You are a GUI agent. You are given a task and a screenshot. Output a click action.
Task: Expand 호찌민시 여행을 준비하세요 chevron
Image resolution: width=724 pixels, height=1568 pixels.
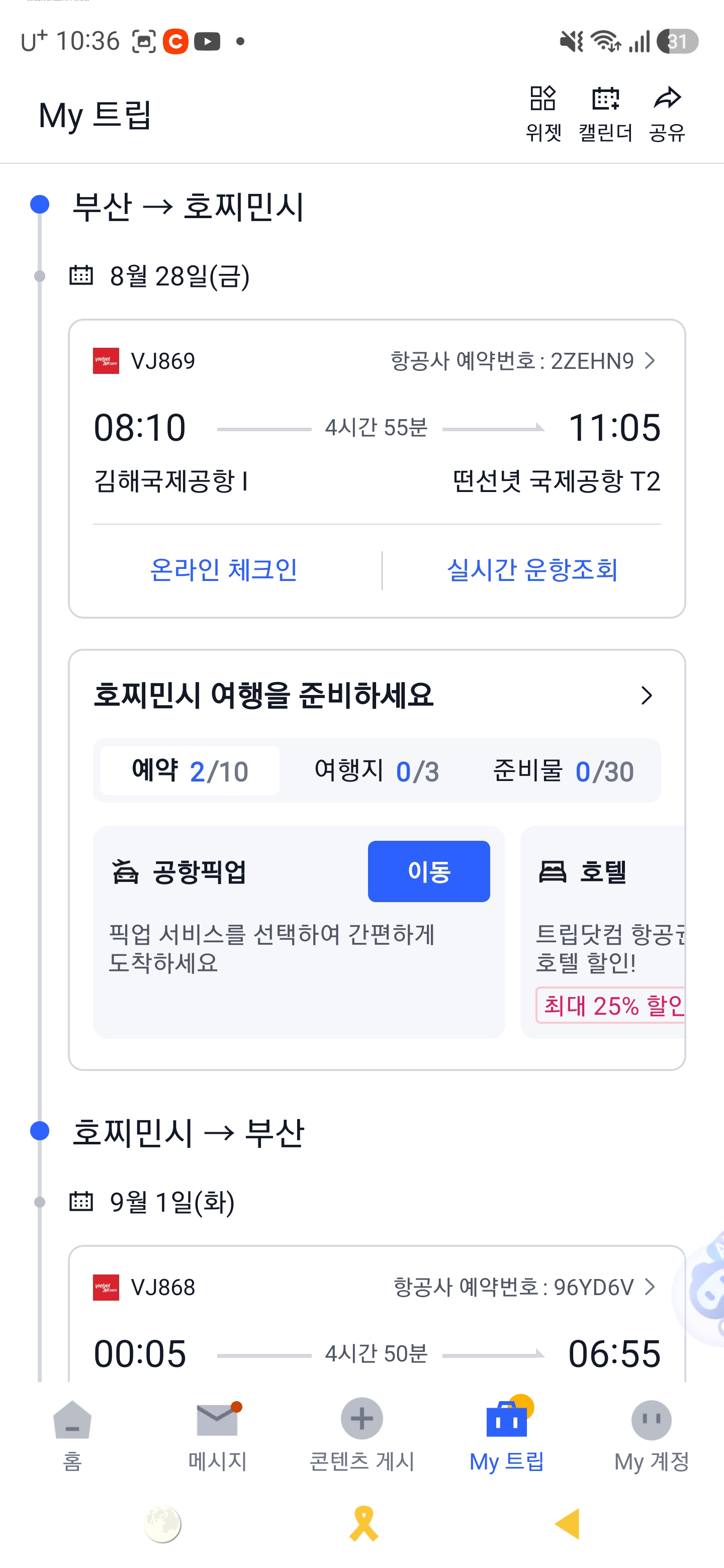646,695
